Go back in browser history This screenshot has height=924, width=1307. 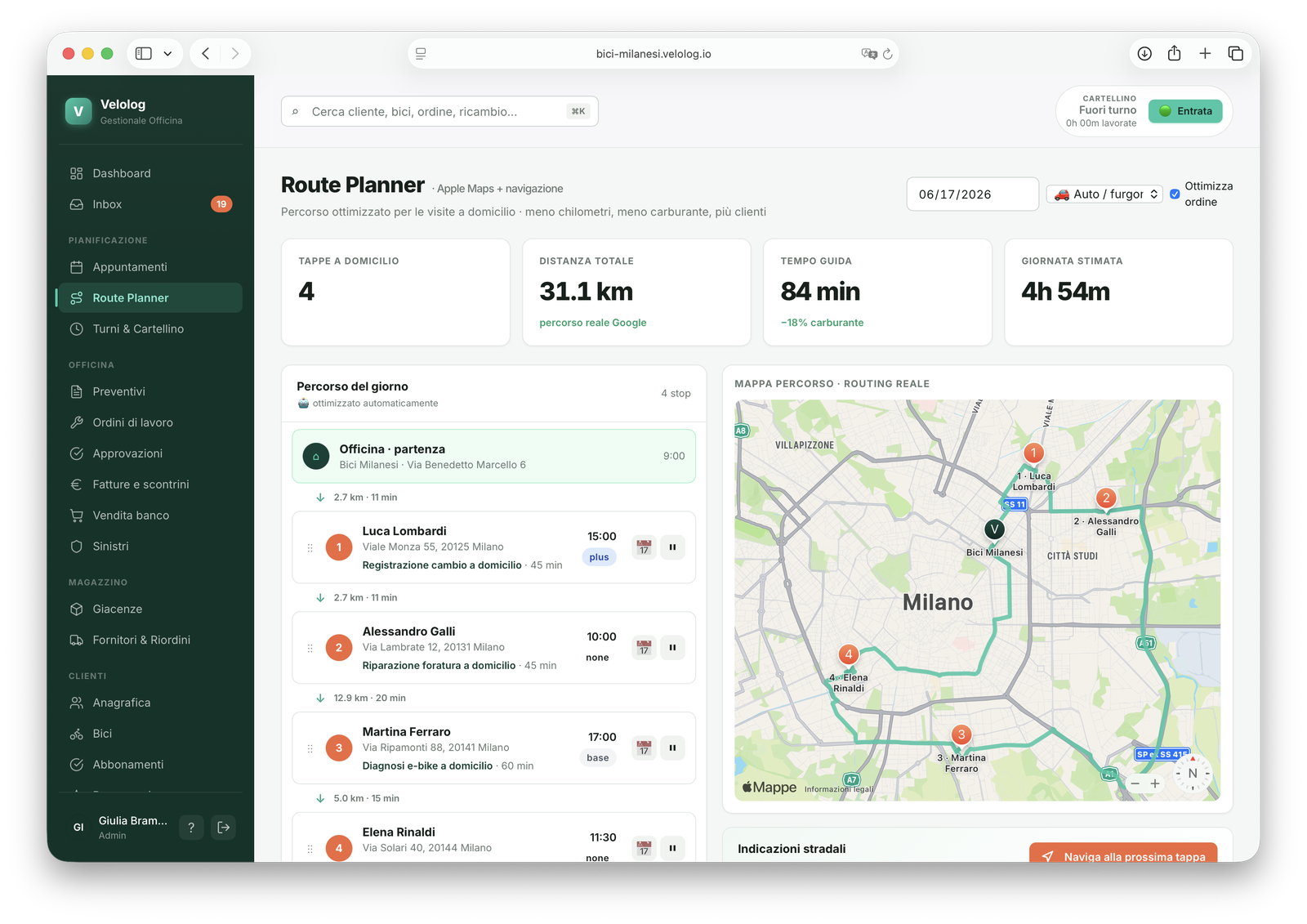pyautogui.click(x=206, y=54)
